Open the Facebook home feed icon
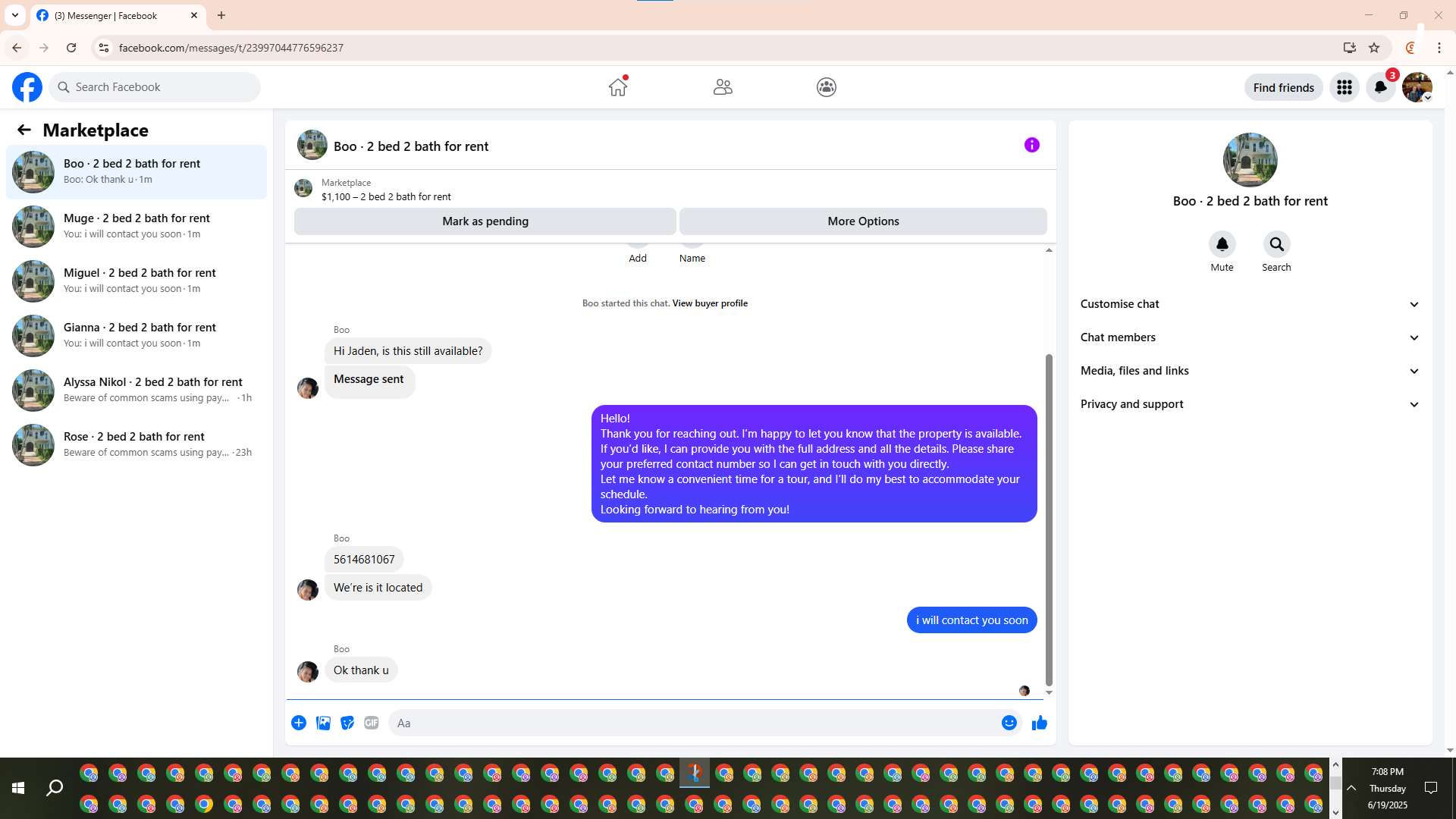Image resolution: width=1456 pixels, height=819 pixels. pos(618,87)
